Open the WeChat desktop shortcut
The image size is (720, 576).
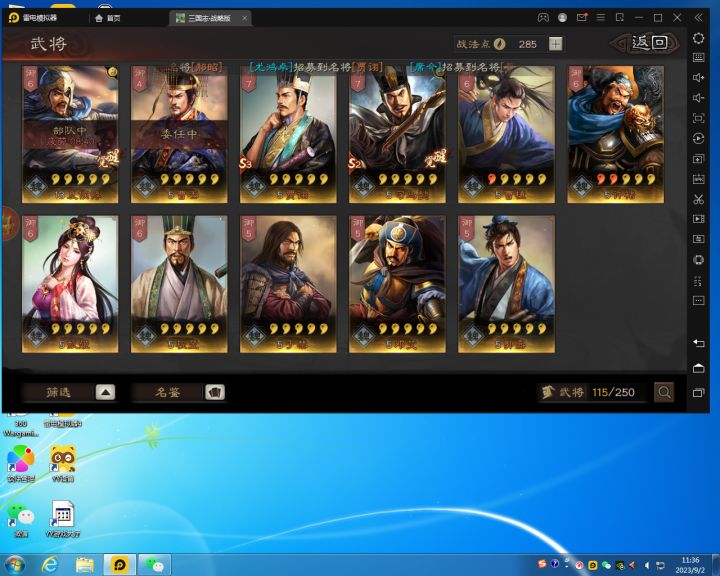click(20, 519)
